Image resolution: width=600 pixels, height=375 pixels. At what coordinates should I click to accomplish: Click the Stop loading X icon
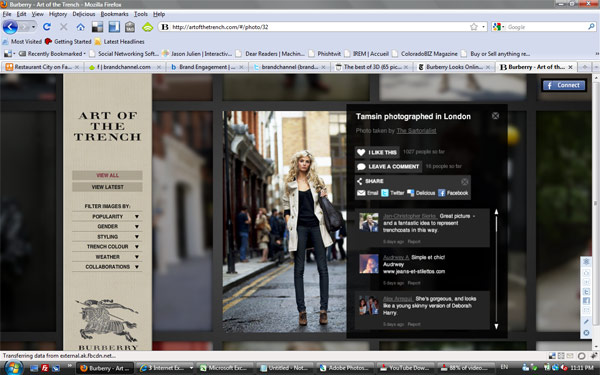[64, 27]
